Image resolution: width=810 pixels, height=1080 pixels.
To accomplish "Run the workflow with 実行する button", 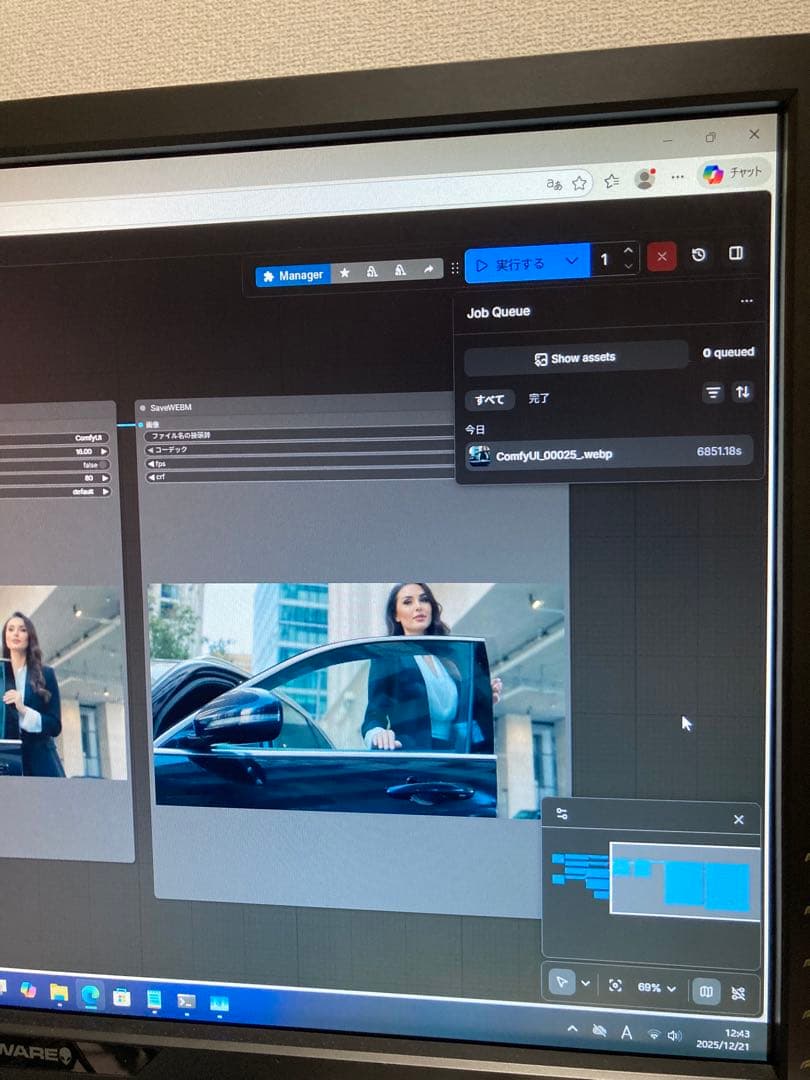I will pyautogui.click(x=510, y=264).
